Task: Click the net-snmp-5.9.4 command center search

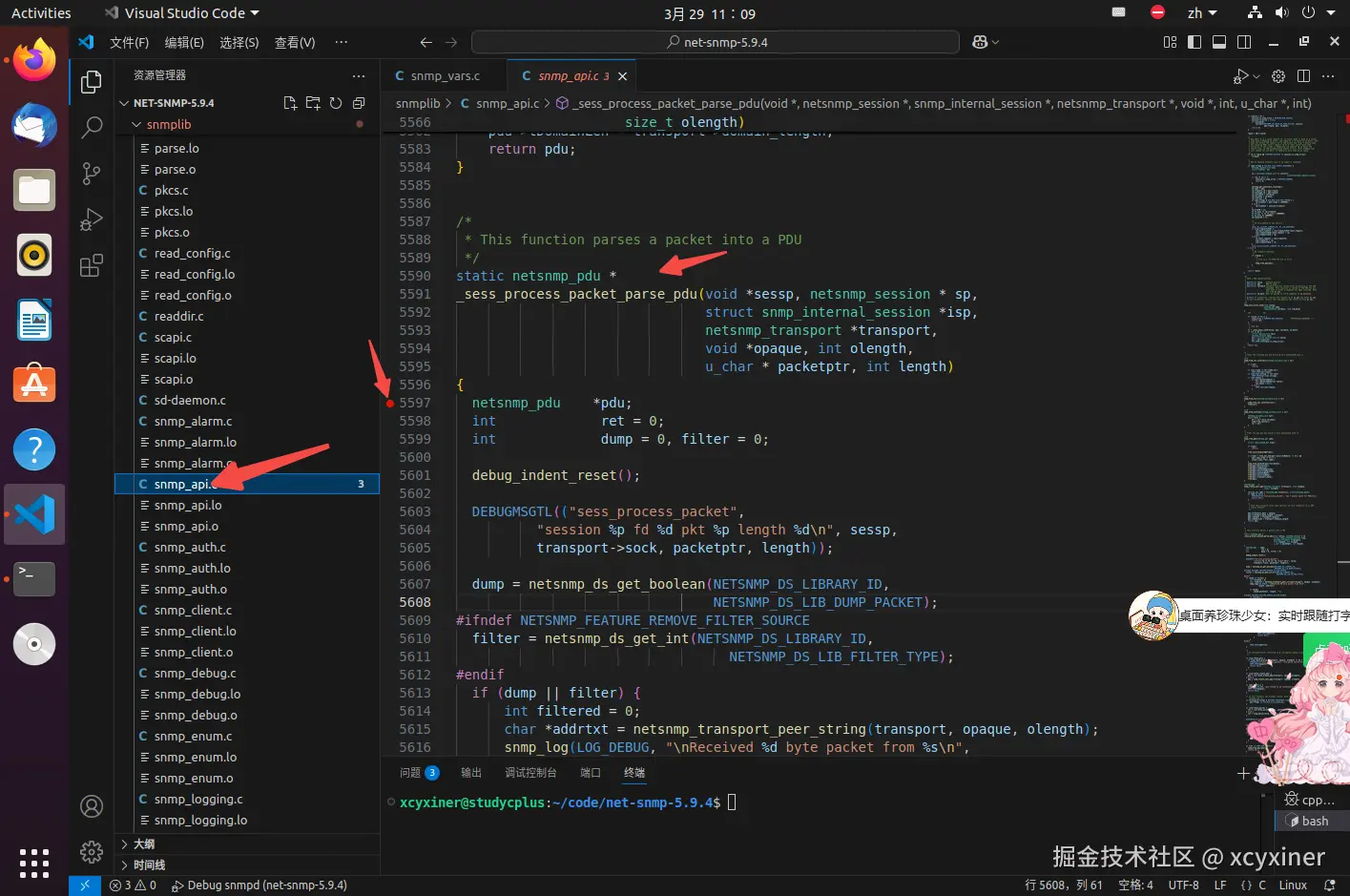Action: pos(716,42)
